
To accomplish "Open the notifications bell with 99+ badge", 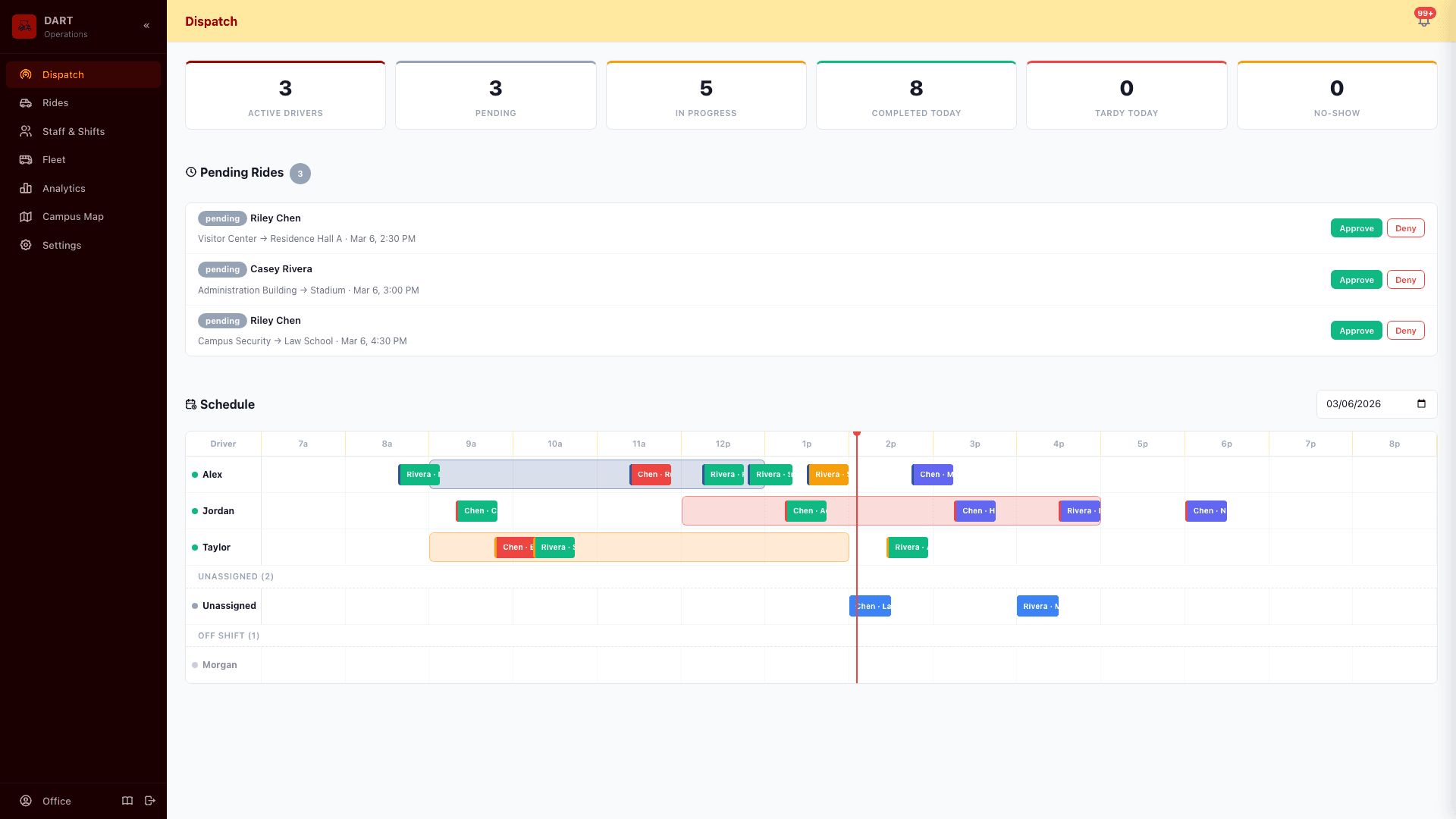I will pyautogui.click(x=1423, y=20).
